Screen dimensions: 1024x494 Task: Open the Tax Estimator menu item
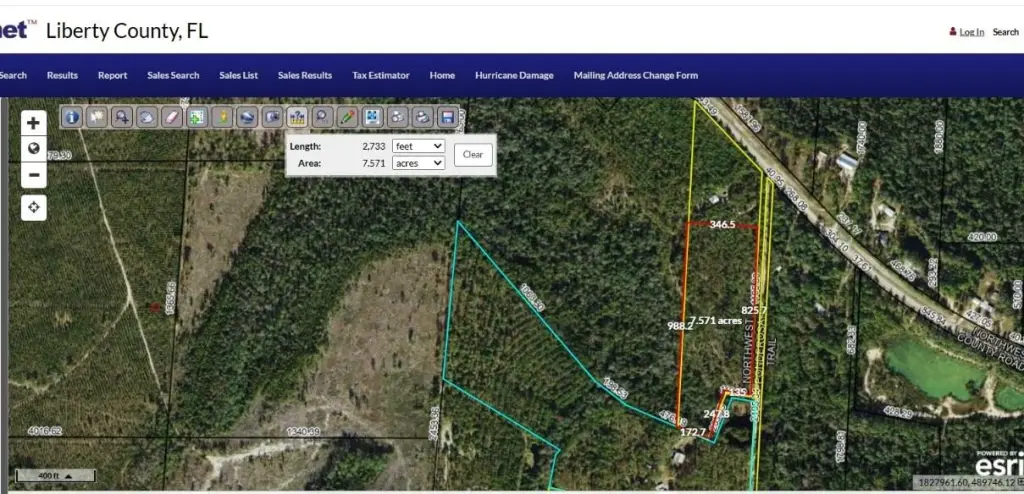pyautogui.click(x=381, y=75)
